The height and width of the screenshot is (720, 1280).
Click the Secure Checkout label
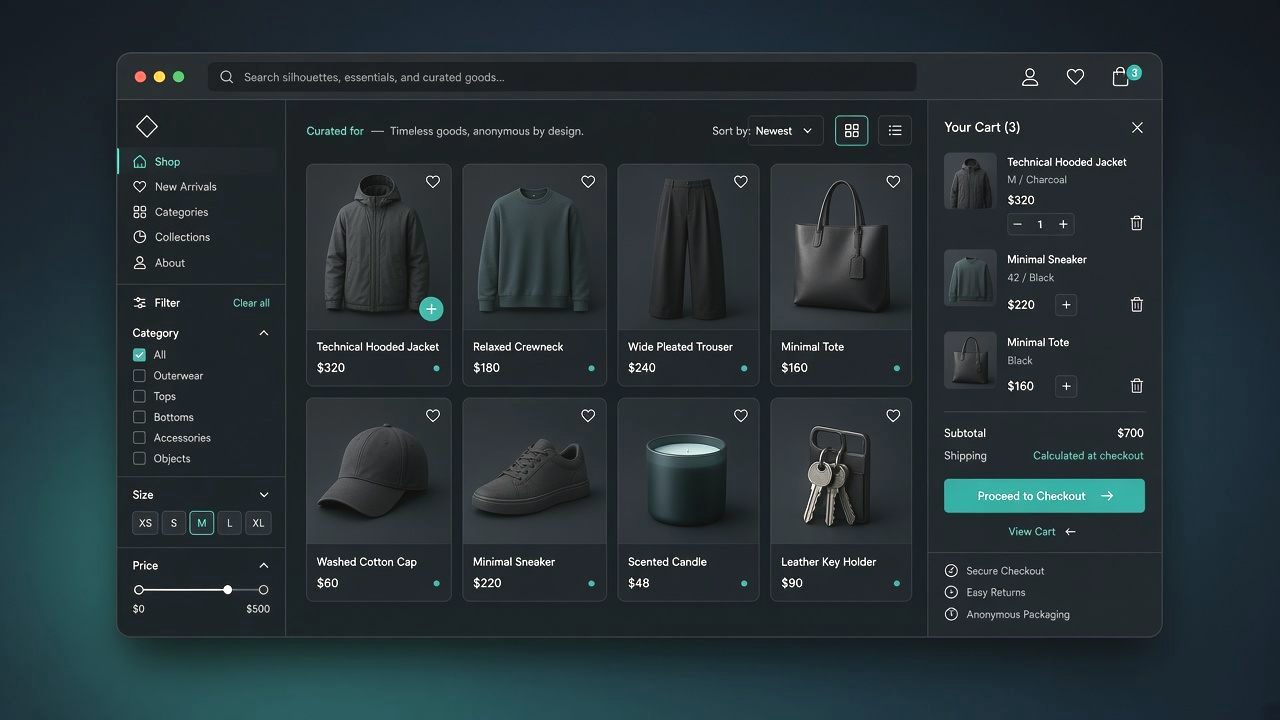tap(1005, 571)
